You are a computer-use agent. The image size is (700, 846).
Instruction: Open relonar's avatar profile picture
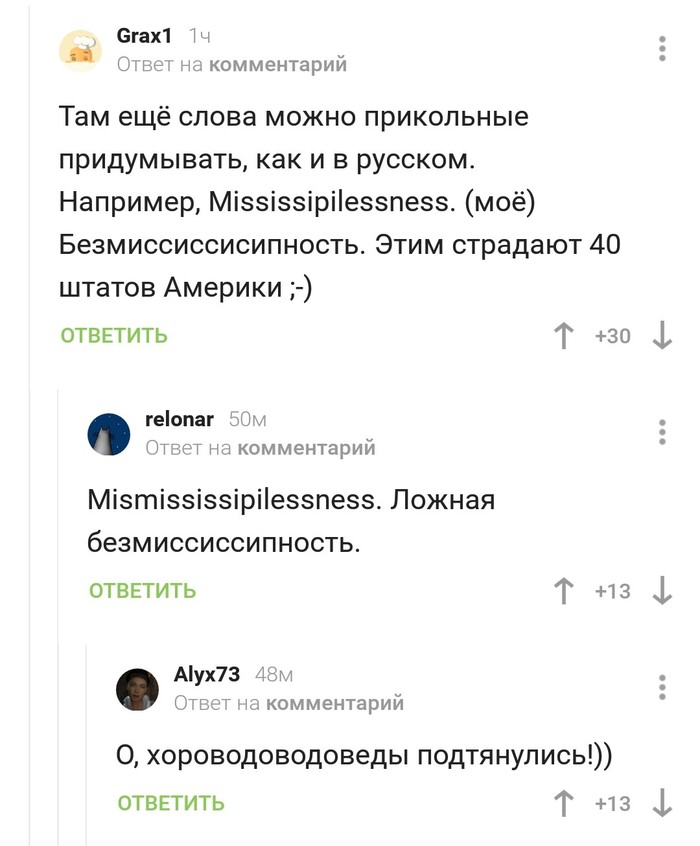109,434
